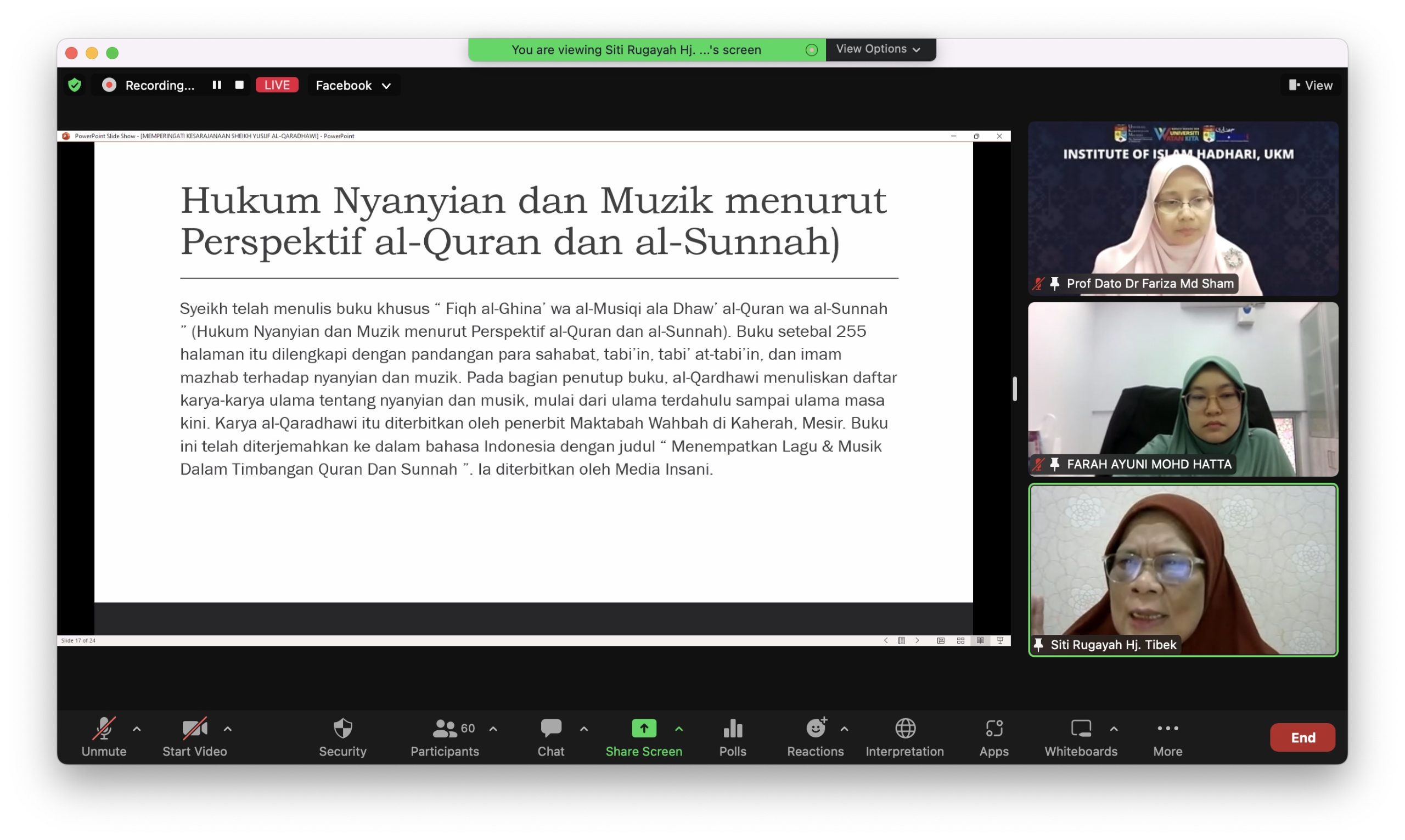1405x840 pixels.
Task: Click the green encryption shield icon
Action: pos(75,85)
